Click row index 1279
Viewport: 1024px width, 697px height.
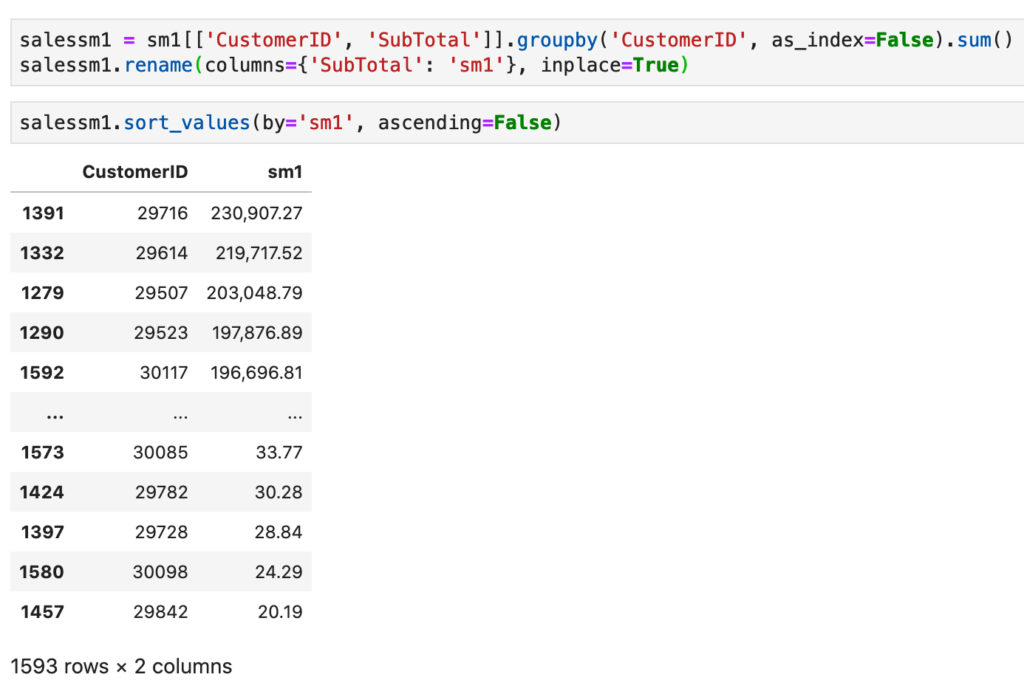[42, 293]
